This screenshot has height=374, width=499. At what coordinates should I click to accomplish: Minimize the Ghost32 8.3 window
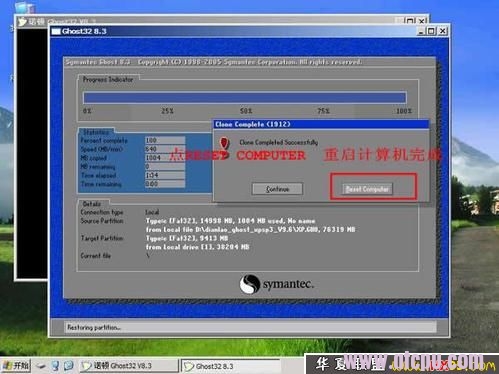(x=421, y=31)
